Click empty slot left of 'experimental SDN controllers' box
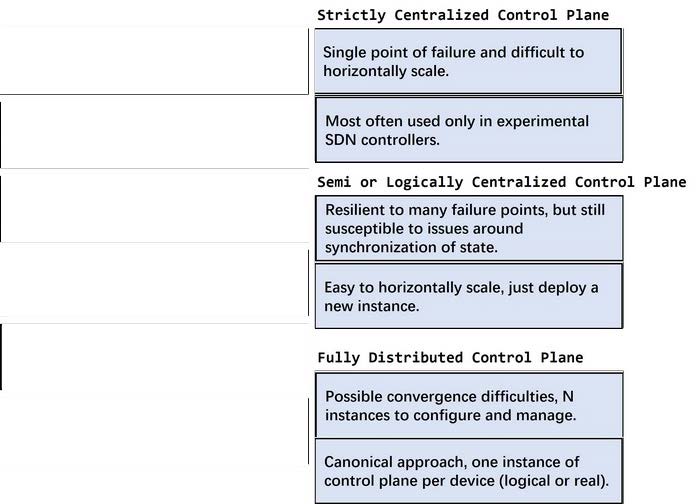The width and height of the screenshot is (700, 504). (154, 133)
